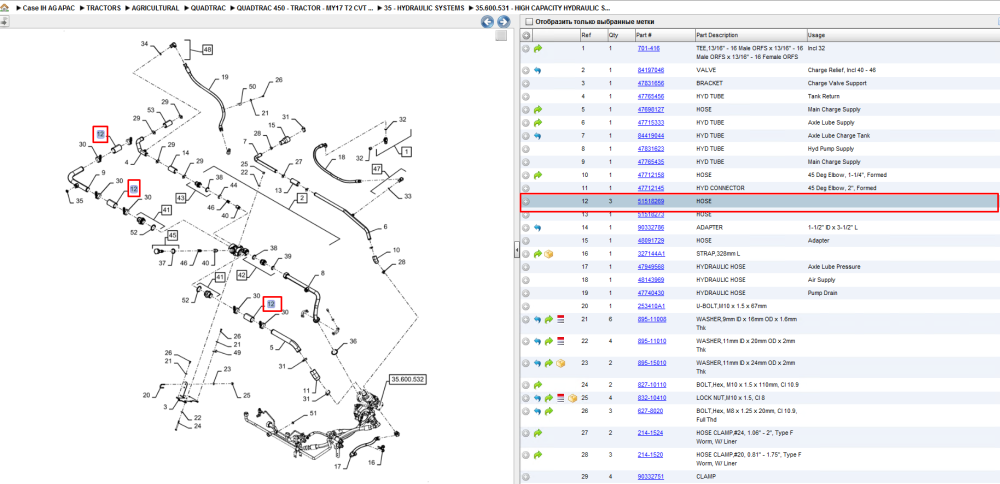Click the small square button at diagram corner

click(502, 36)
